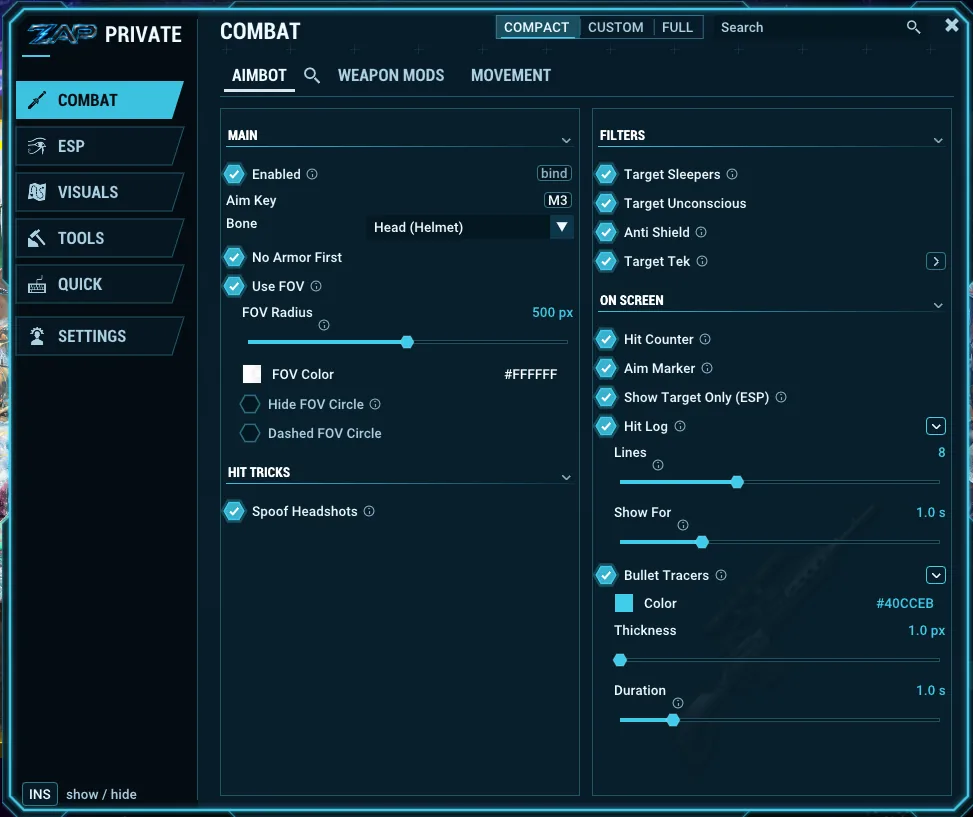The height and width of the screenshot is (817, 973).
Task: Show info for the Use FOV option
Action: (x=316, y=286)
